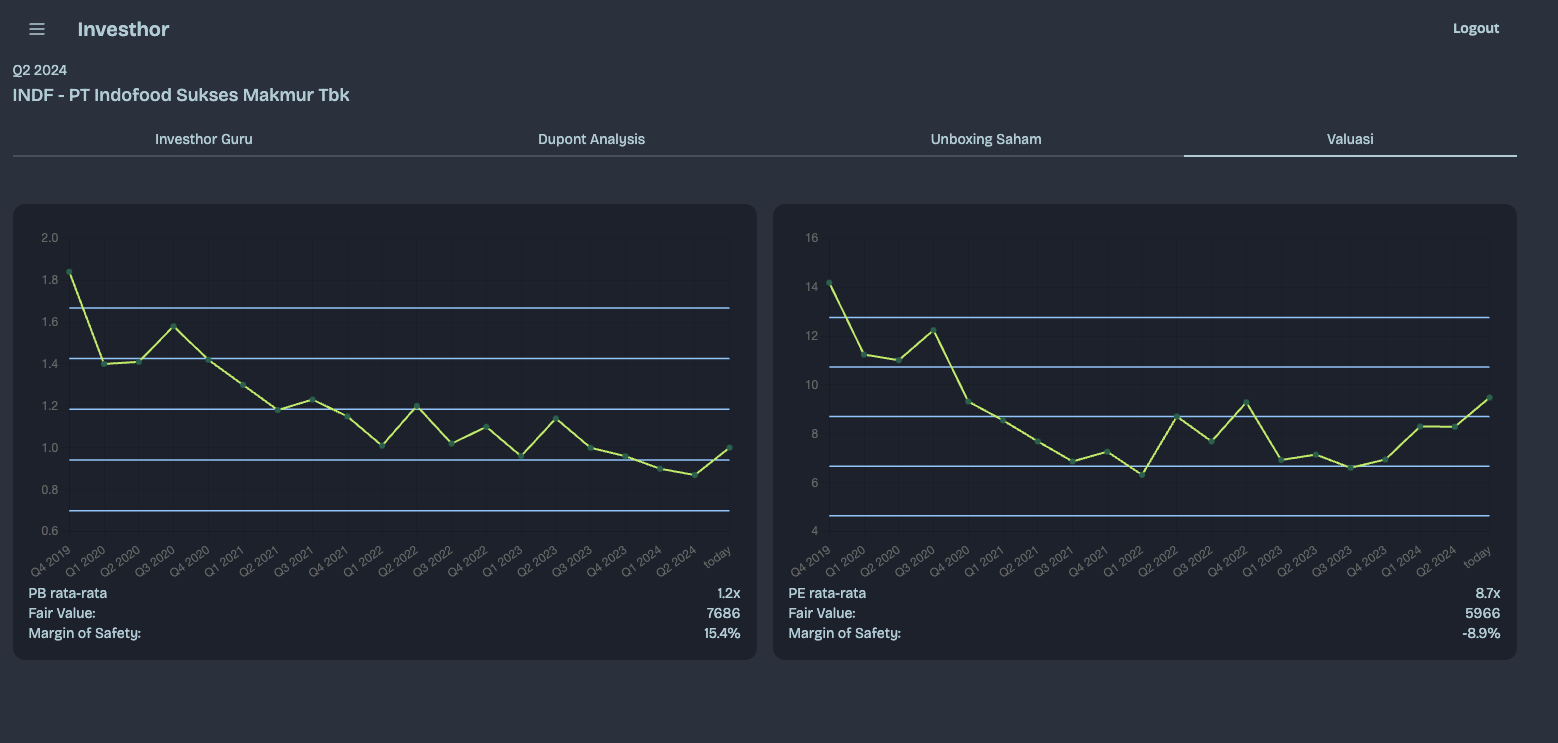Click the 'today' data point on PB chart
Screen dimensions: 1558x743
coord(729,448)
